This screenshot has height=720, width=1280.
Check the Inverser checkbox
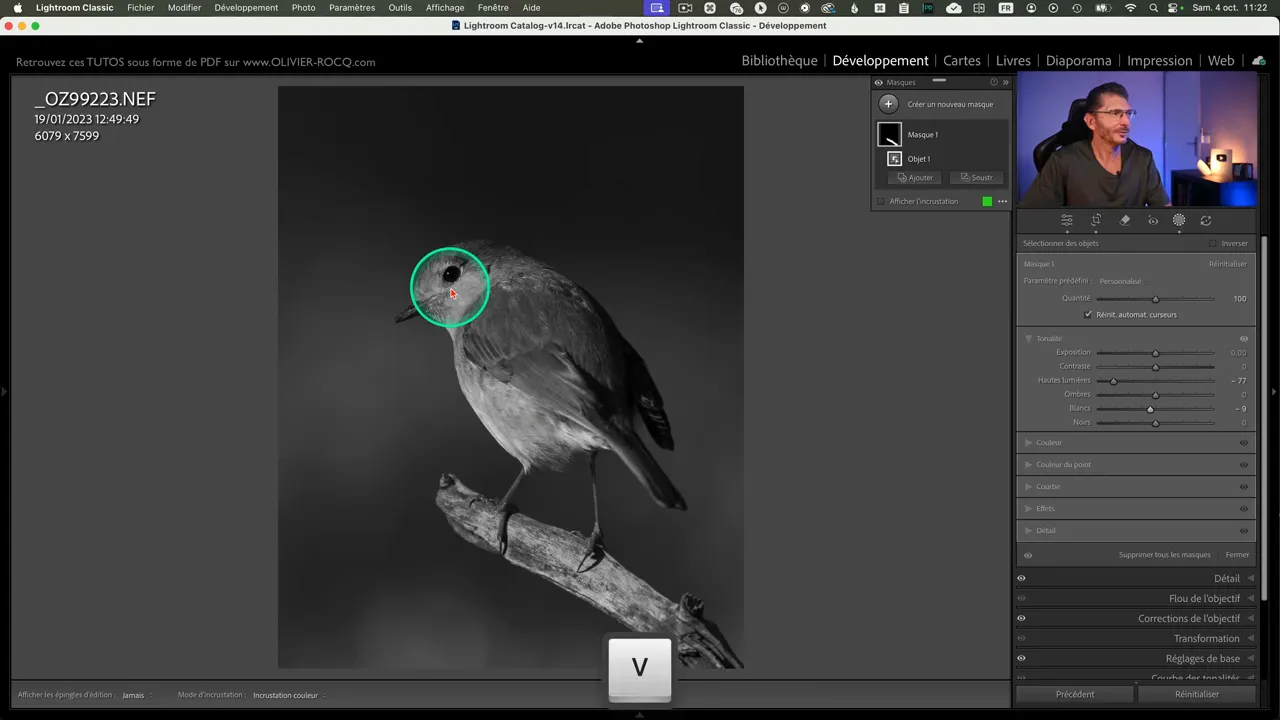click(1213, 244)
